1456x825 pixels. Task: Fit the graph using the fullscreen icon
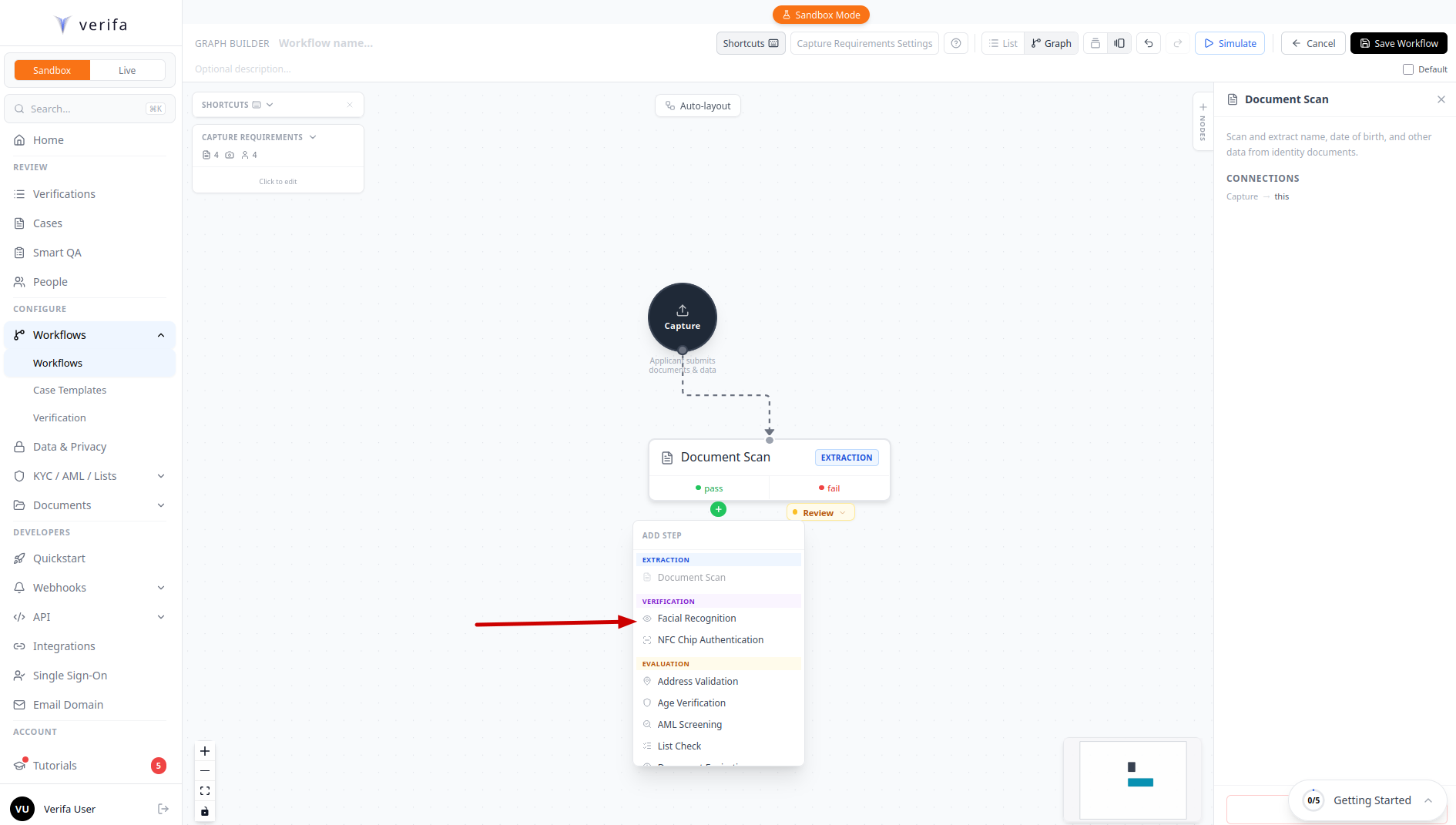(x=204, y=790)
